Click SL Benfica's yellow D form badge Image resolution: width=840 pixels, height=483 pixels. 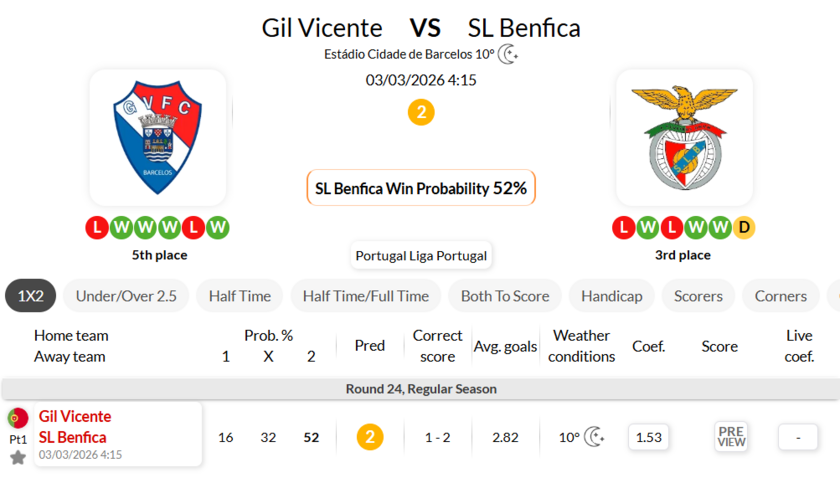(744, 228)
